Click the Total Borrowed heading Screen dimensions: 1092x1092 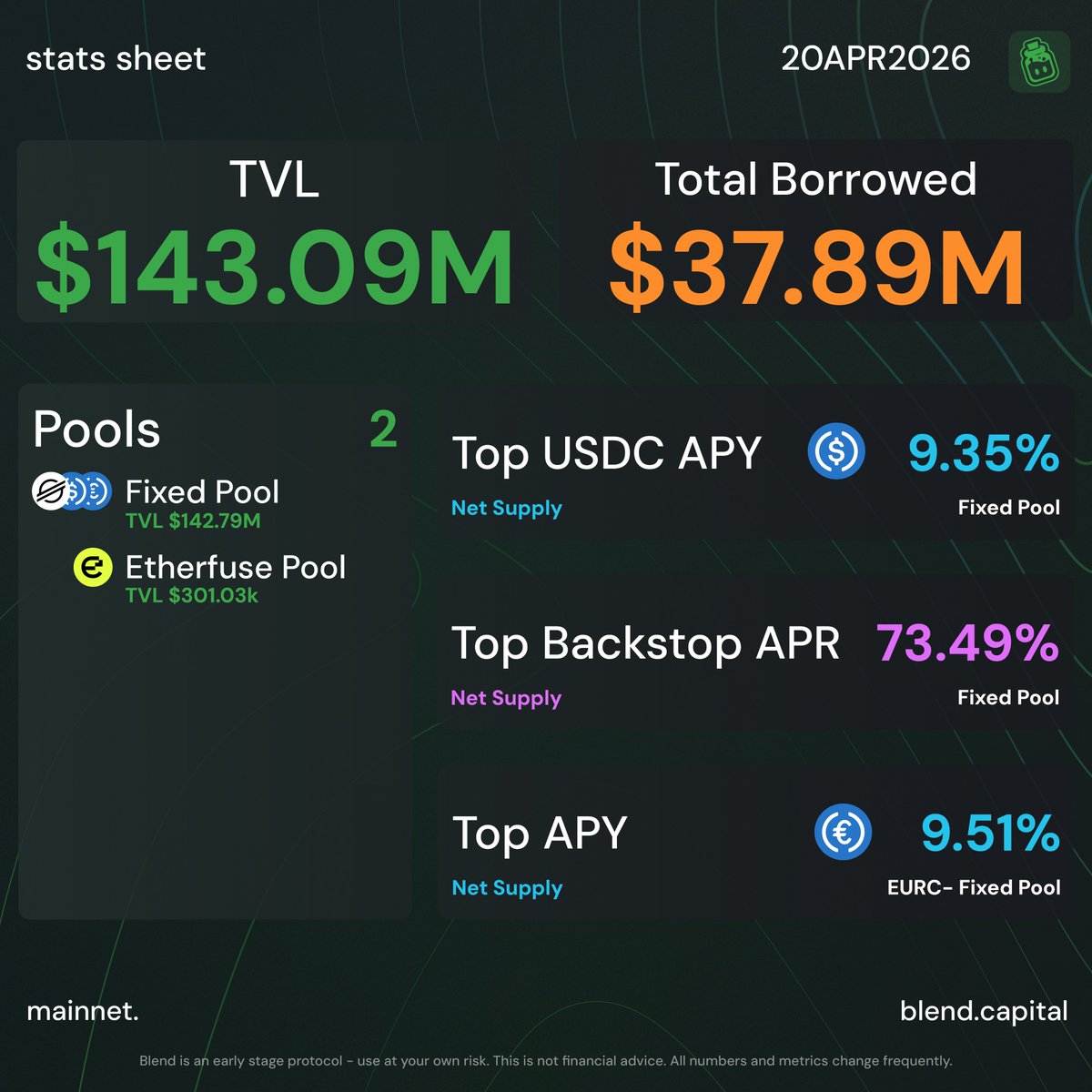pyautogui.click(x=815, y=179)
